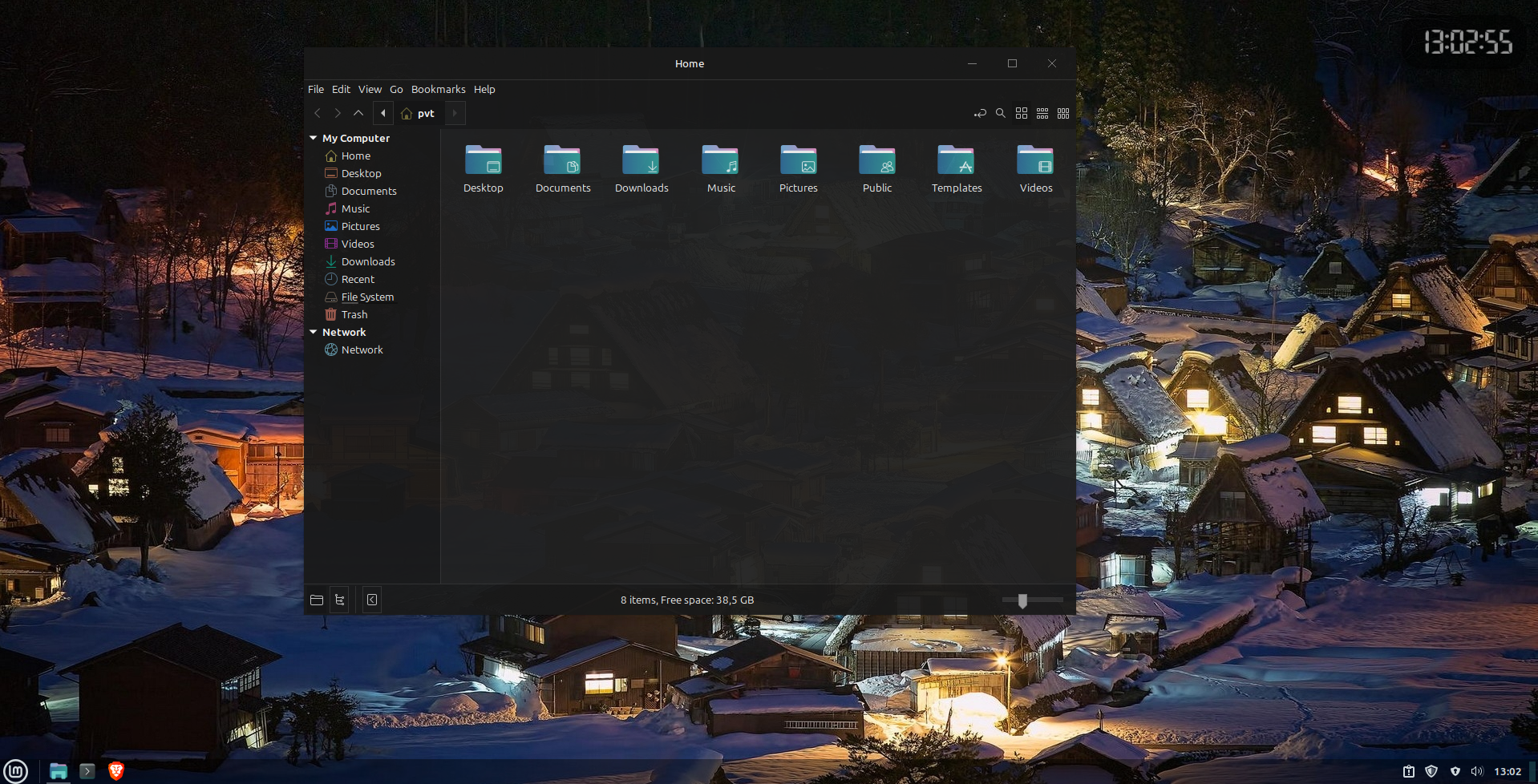1538x784 pixels.
Task: Toggle the location entry field
Action: click(x=980, y=113)
